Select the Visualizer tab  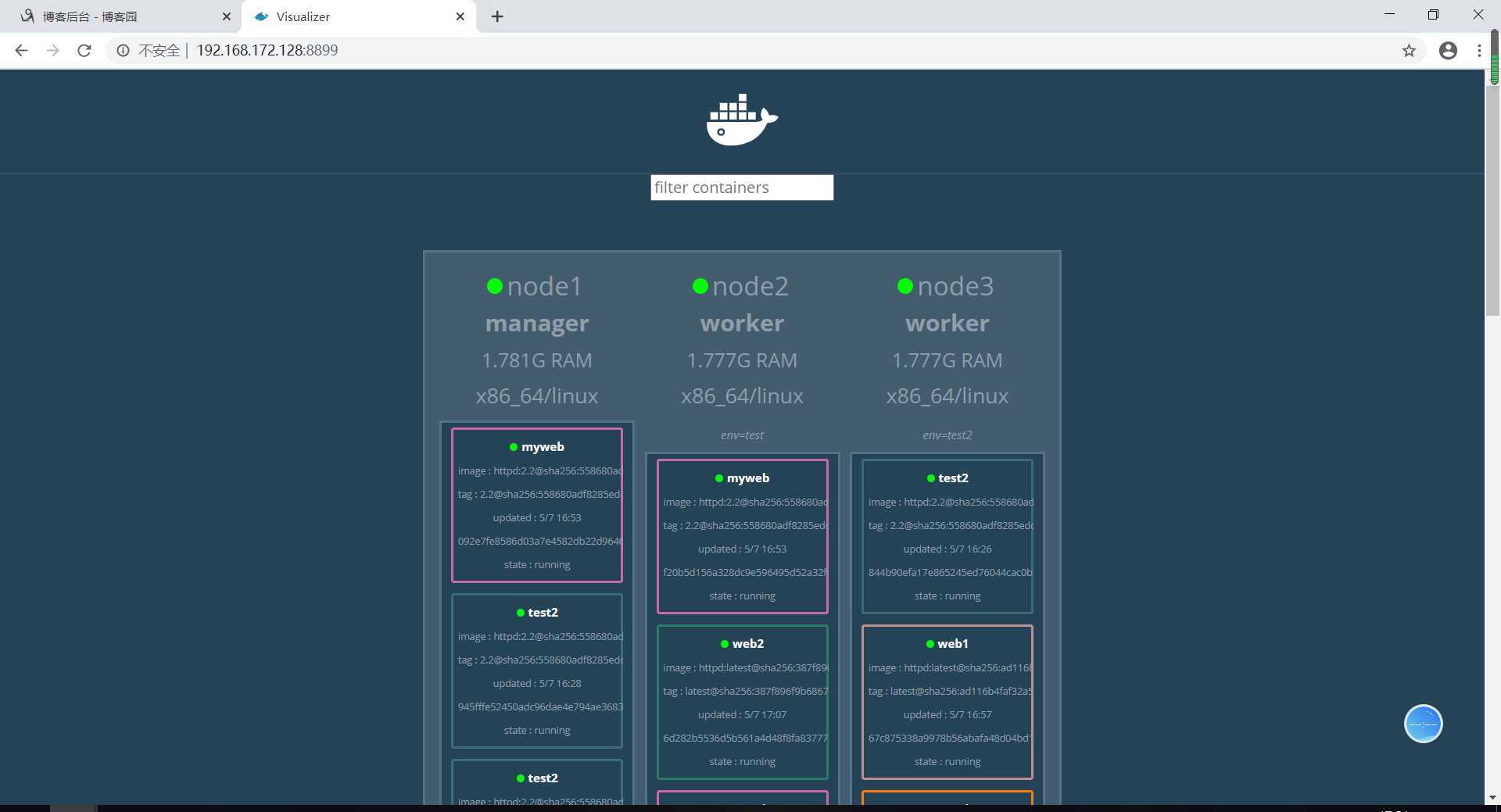360,16
